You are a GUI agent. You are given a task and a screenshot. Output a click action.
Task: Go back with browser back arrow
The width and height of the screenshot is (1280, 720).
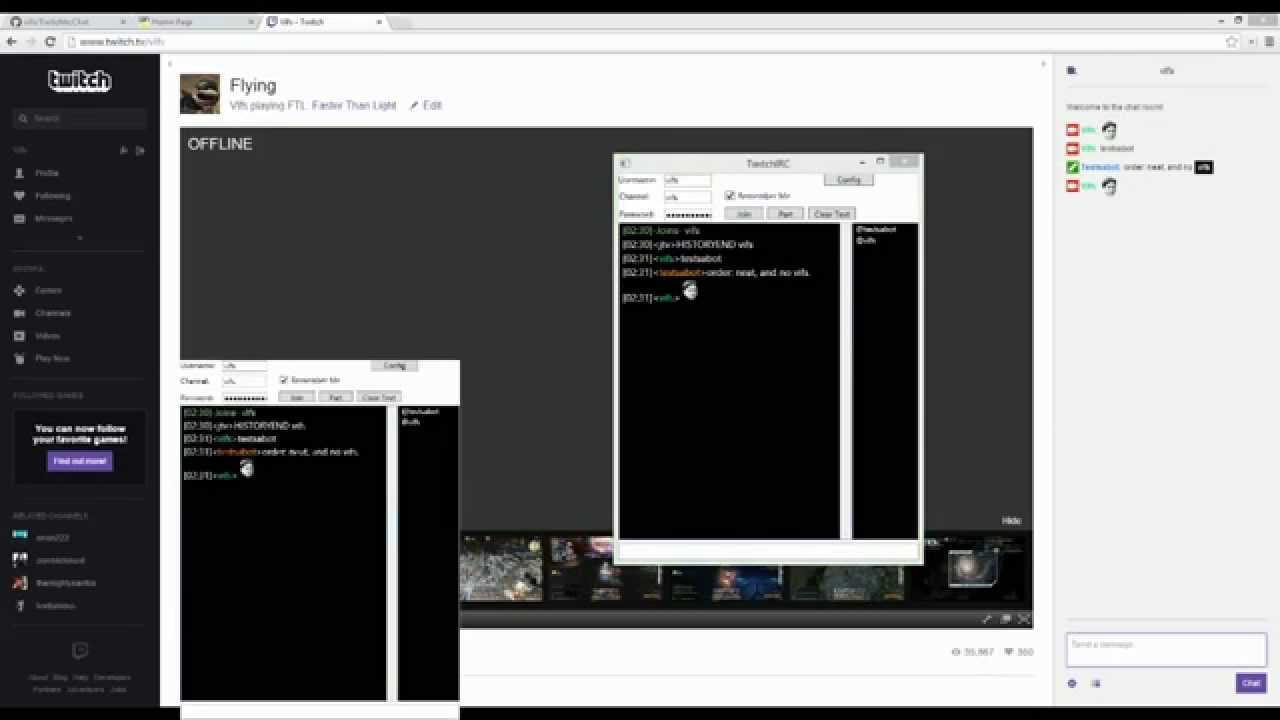12,42
